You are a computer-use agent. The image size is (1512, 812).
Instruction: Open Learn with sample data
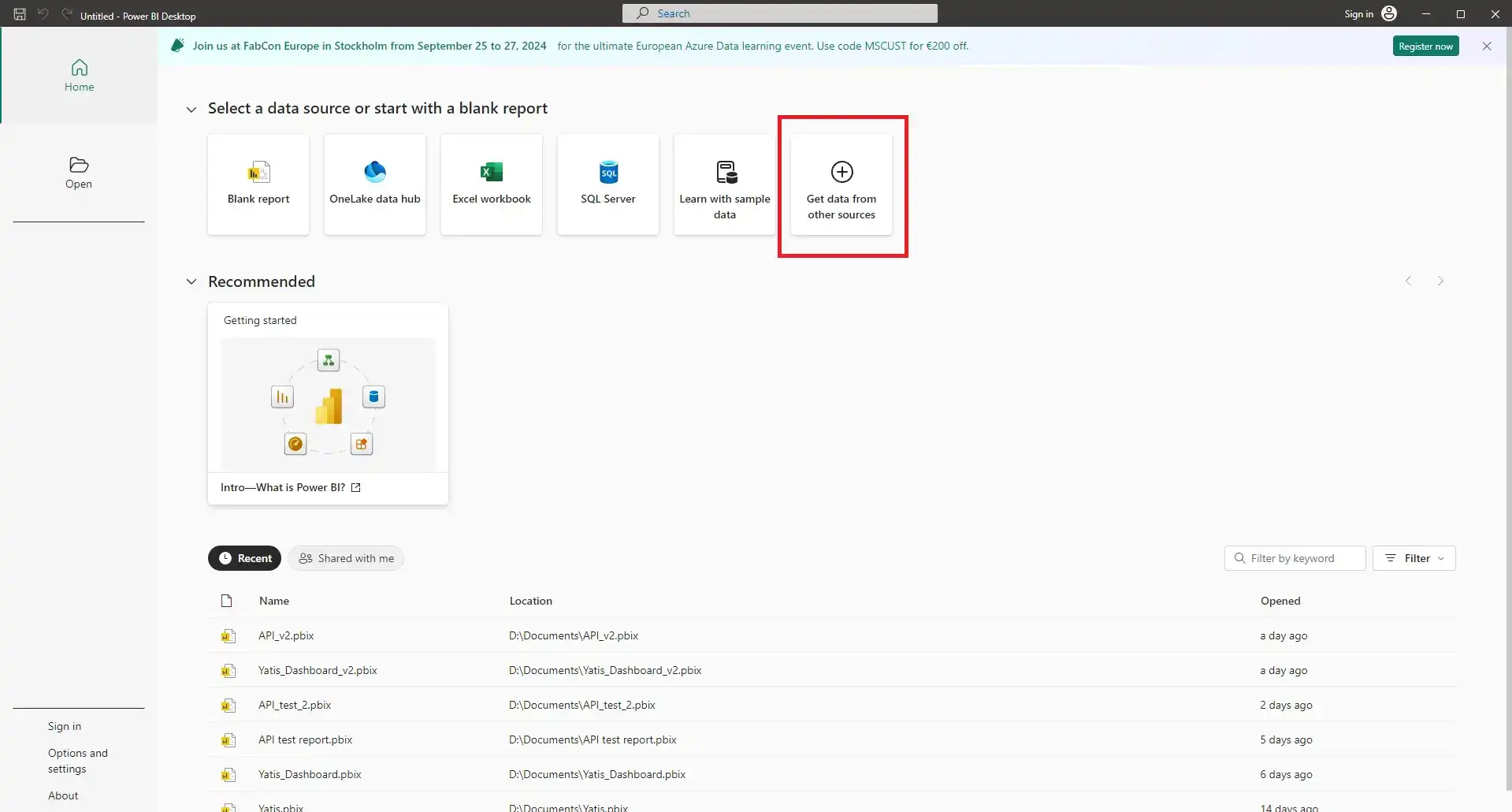click(x=724, y=184)
